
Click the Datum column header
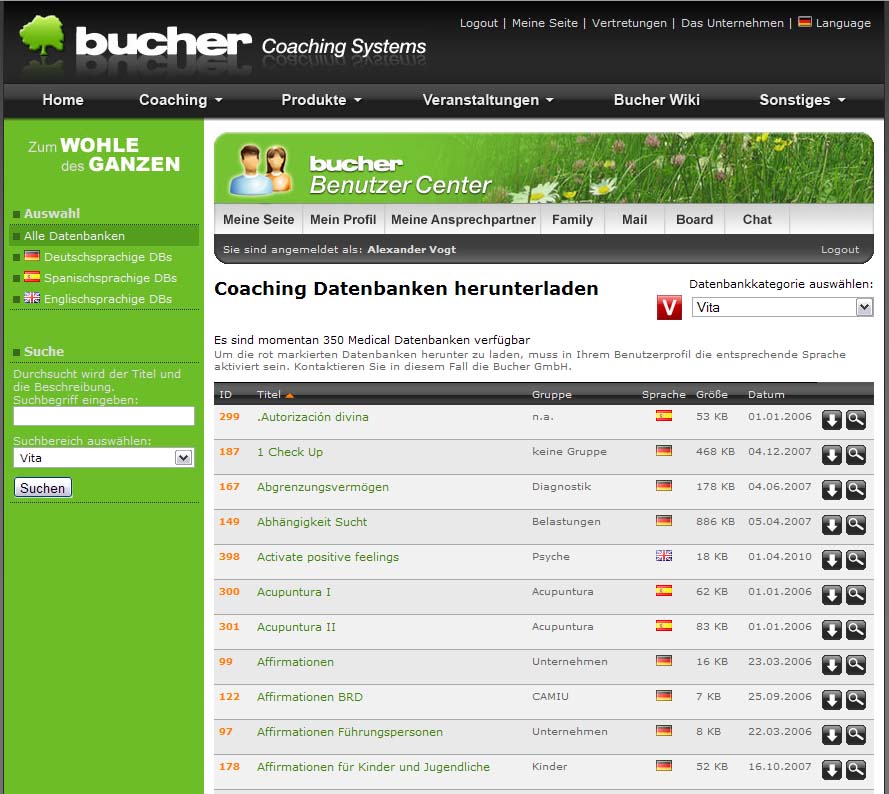766,395
